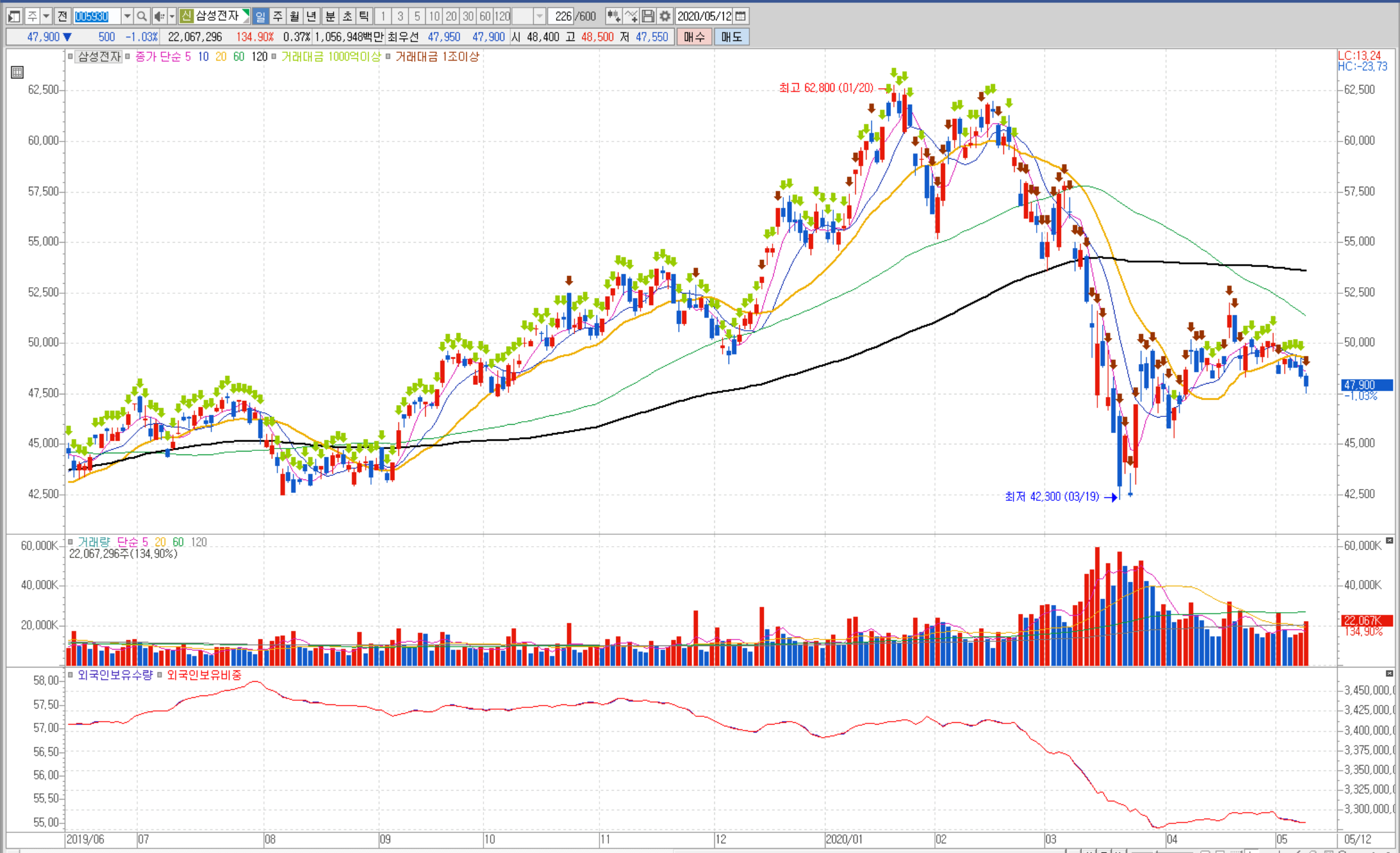The width and height of the screenshot is (1400, 853).
Task: Open the calendar date picker icon
Action: point(740,16)
